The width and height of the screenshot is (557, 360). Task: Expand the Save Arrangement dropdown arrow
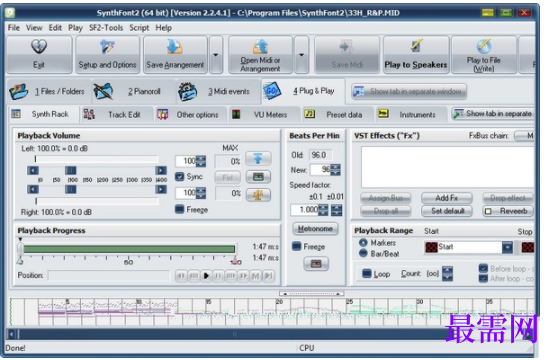pos(216,55)
